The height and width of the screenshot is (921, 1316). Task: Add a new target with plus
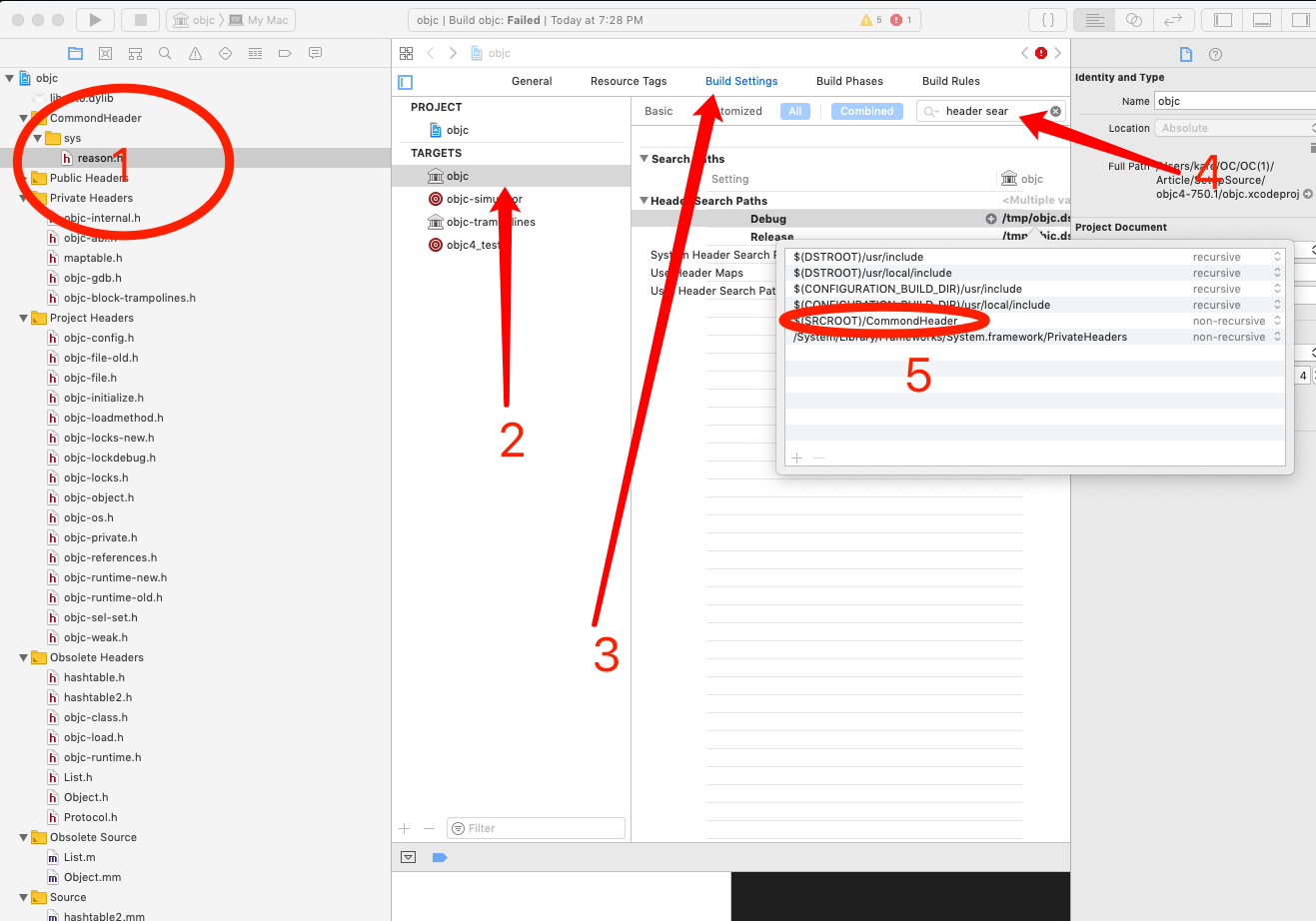click(x=405, y=828)
